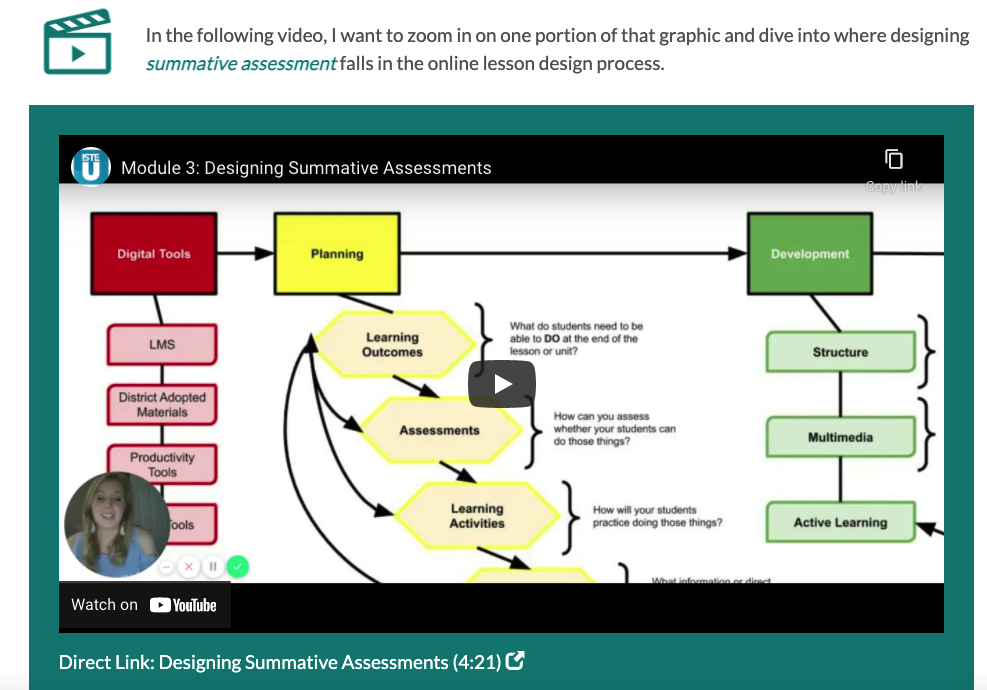Click the green Development box
This screenshot has width=987, height=690.
(810, 254)
